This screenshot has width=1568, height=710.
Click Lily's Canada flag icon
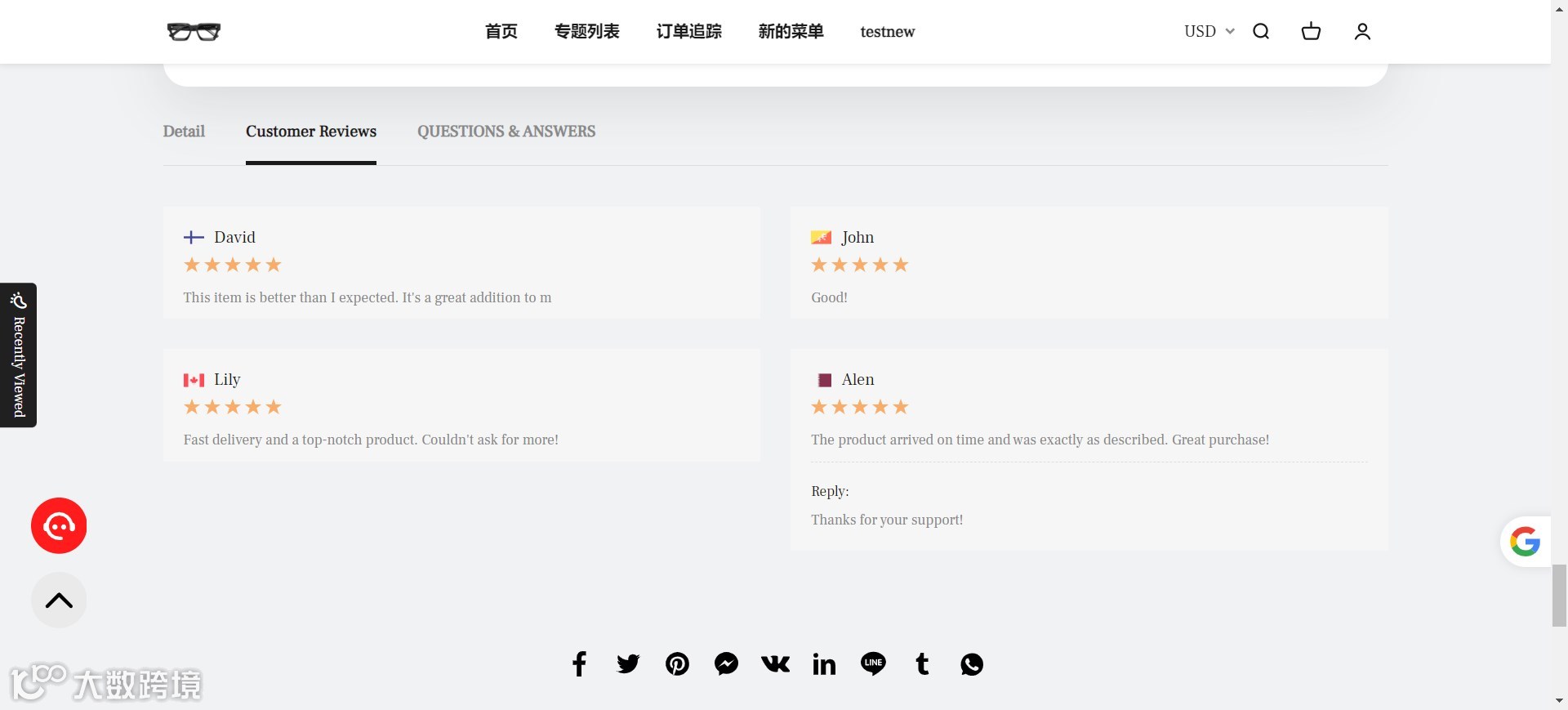(x=194, y=380)
